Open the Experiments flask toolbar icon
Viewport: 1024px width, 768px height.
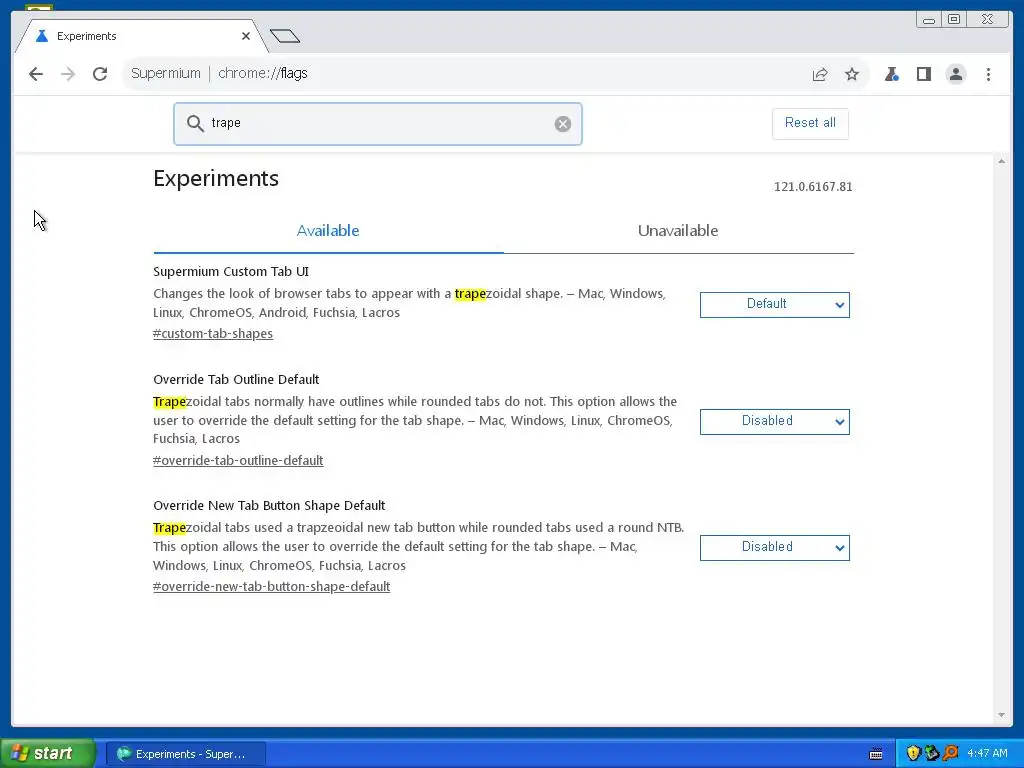pos(891,74)
